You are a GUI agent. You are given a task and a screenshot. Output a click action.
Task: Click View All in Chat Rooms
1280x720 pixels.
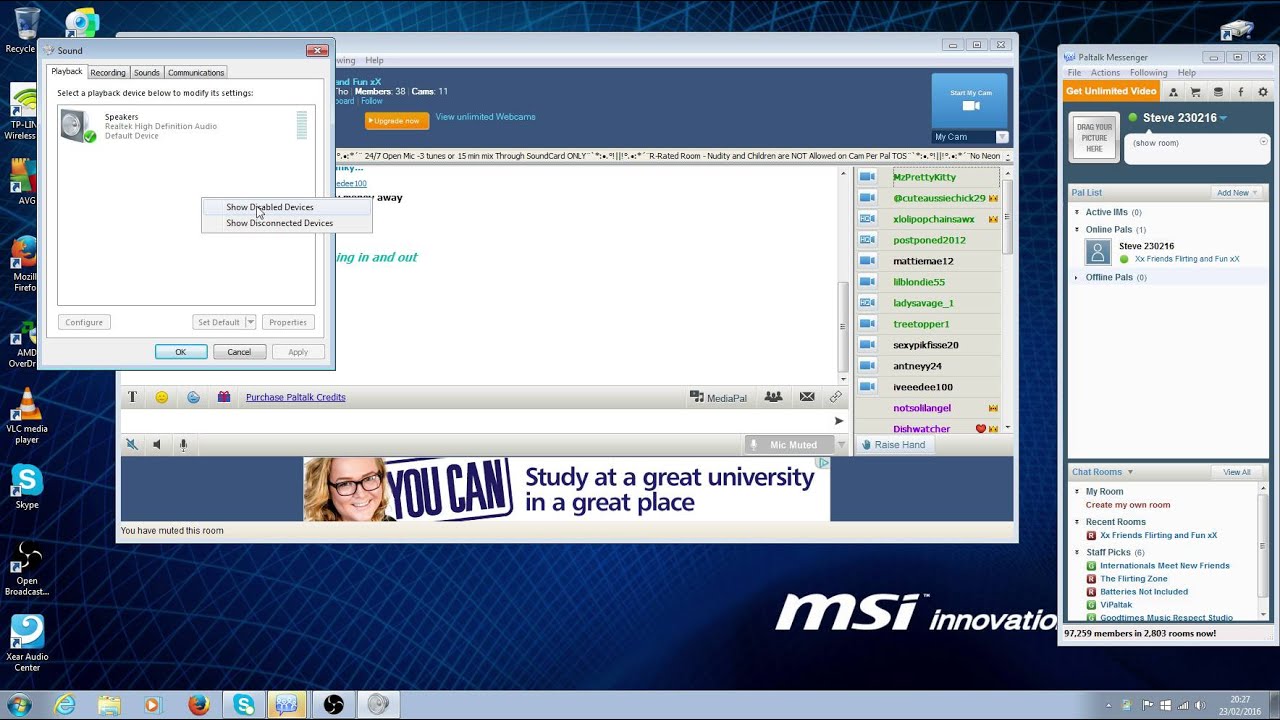click(1237, 472)
